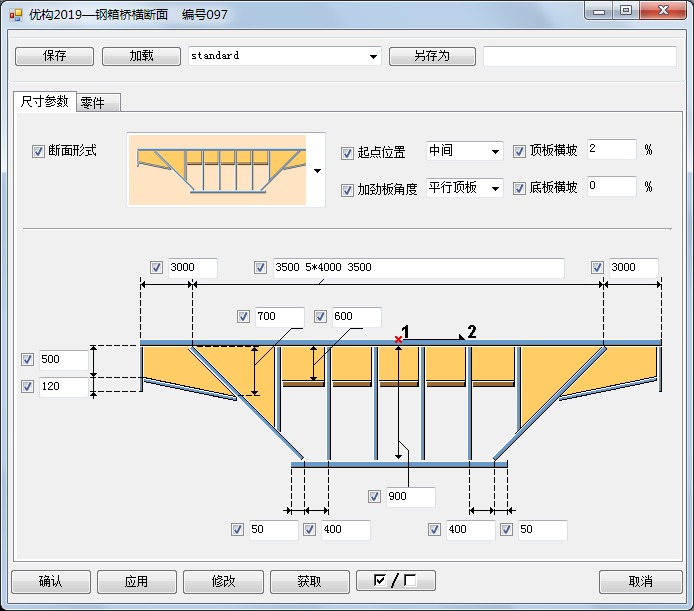The image size is (694, 611).
Task: Uncheck the box beside the 500 field
Action: tap(27, 360)
